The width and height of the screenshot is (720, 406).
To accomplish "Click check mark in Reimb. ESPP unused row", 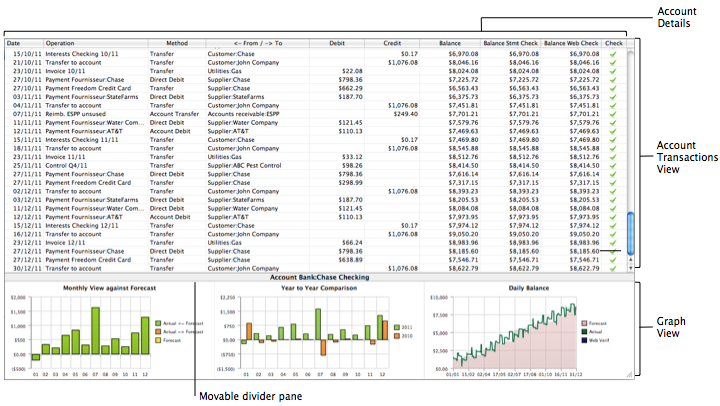I will (613, 114).
